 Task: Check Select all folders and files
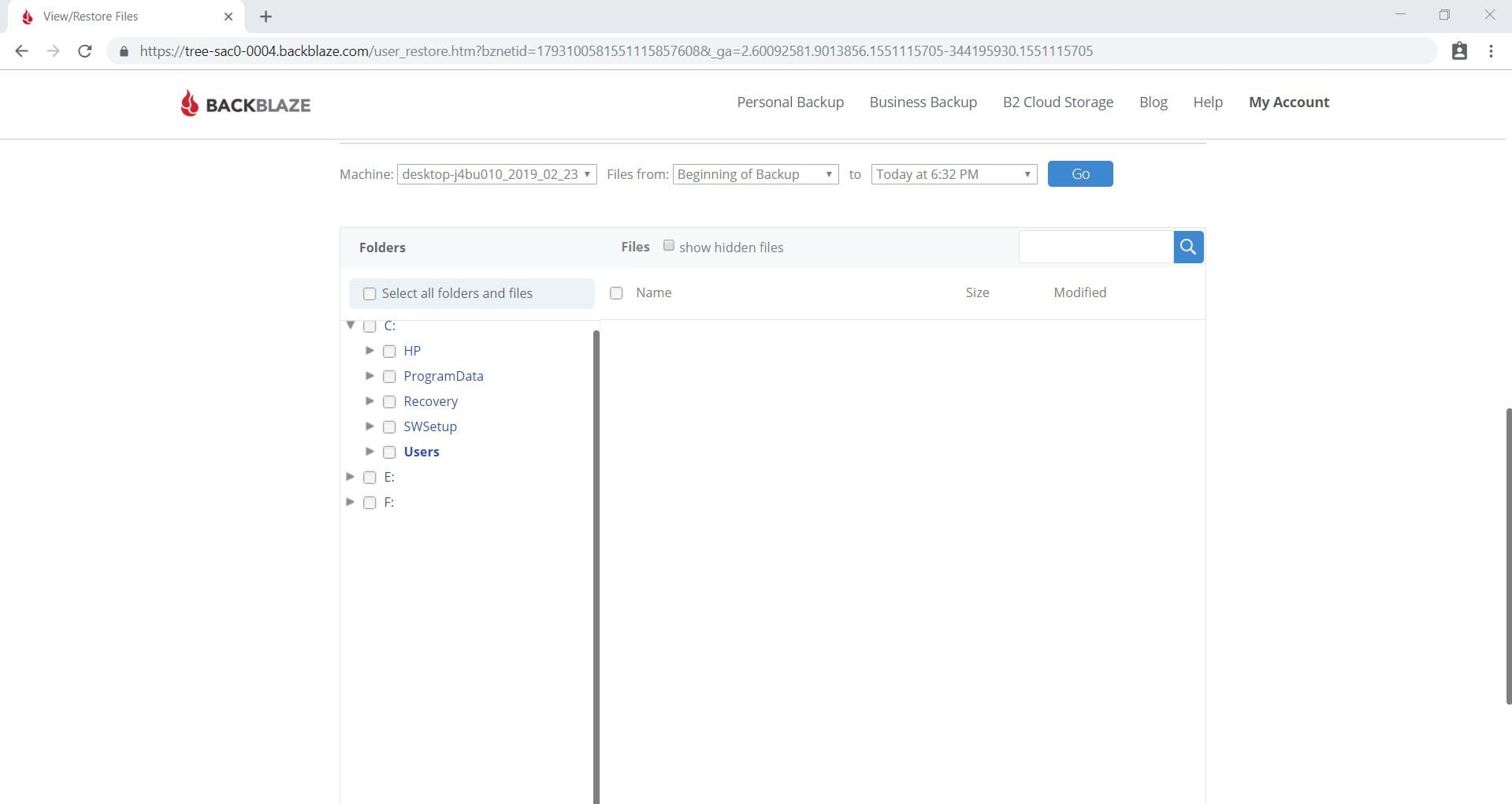click(370, 294)
